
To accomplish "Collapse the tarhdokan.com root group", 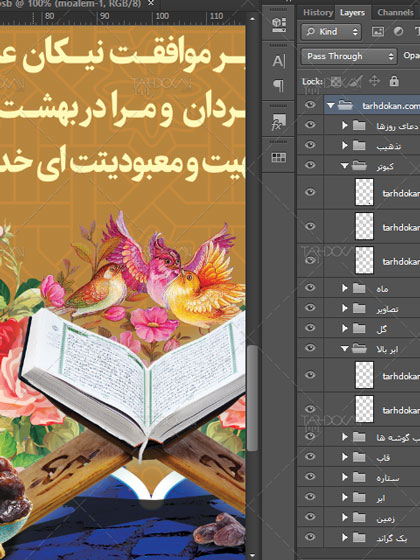I will 331,105.
